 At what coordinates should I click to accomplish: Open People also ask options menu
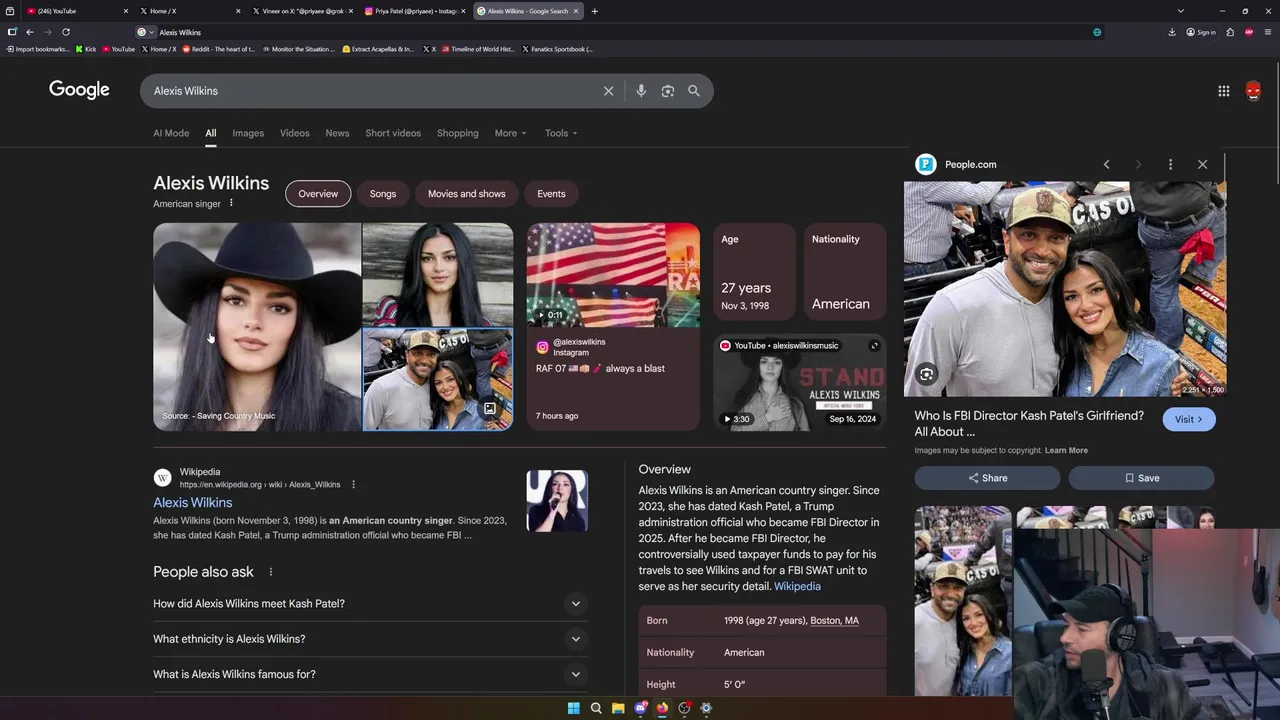tap(270, 572)
